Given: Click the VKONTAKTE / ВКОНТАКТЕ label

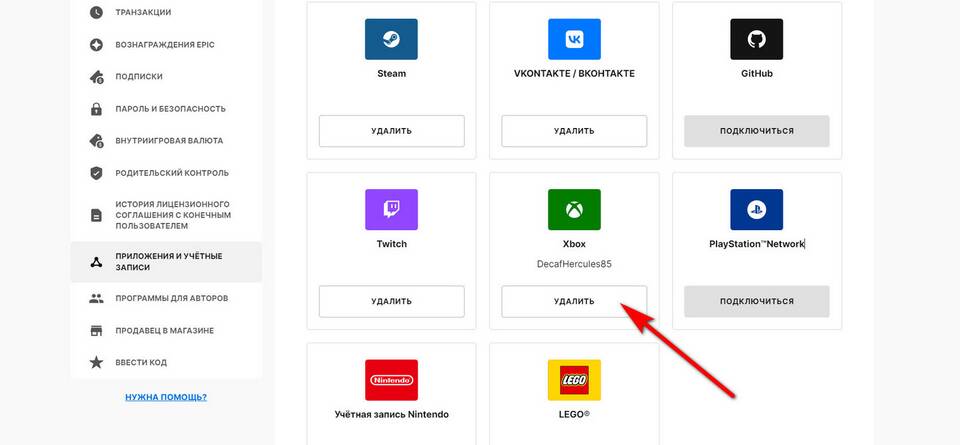Looking at the screenshot, I should (574, 73).
